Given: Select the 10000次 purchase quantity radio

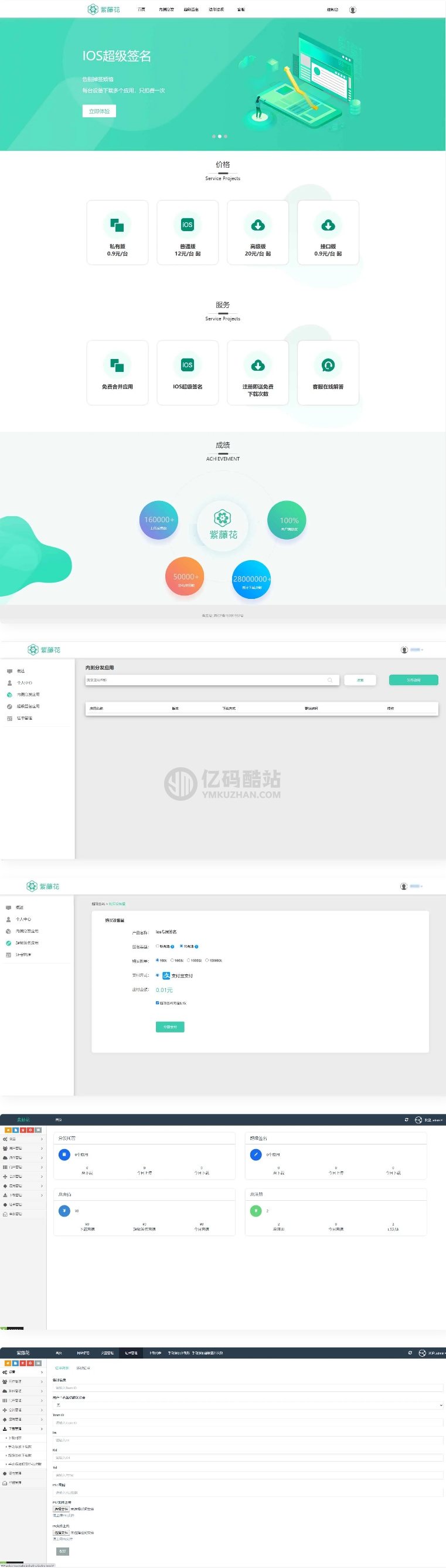Looking at the screenshot, I should (x=207, y=960).
